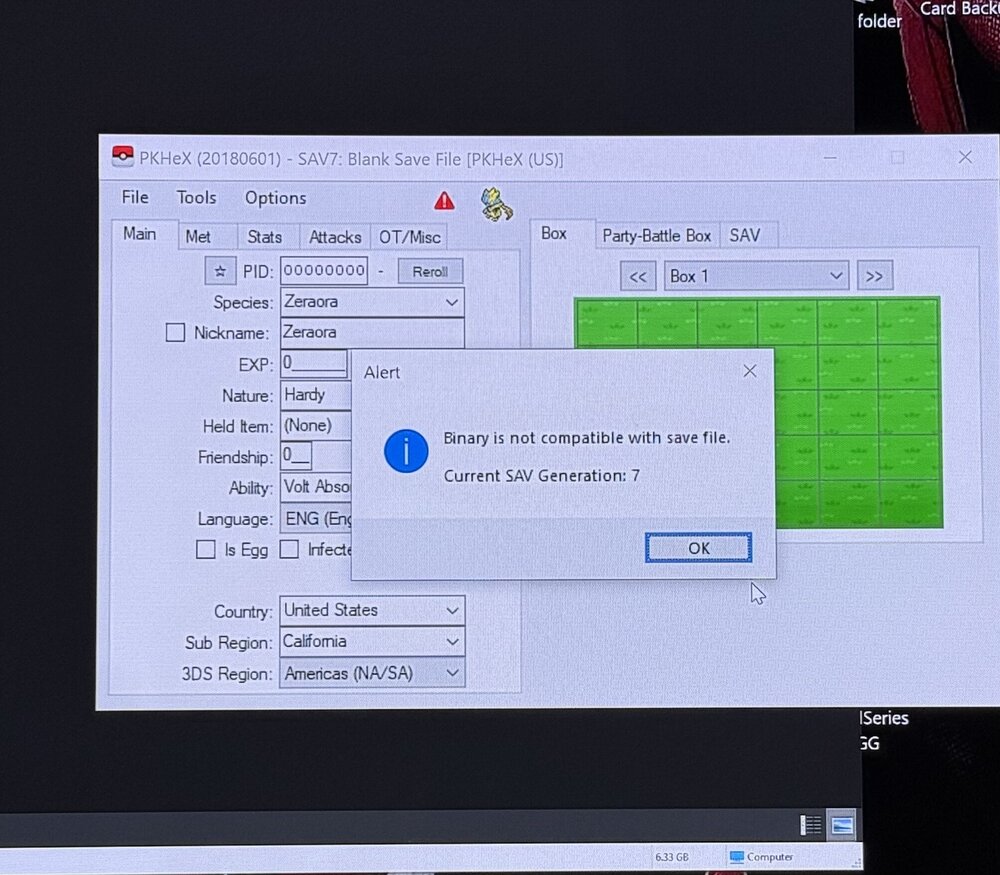Click the Zeraora sprite preview icon
The width and height of the screenshot is (1000, 875).
(495, 203)
